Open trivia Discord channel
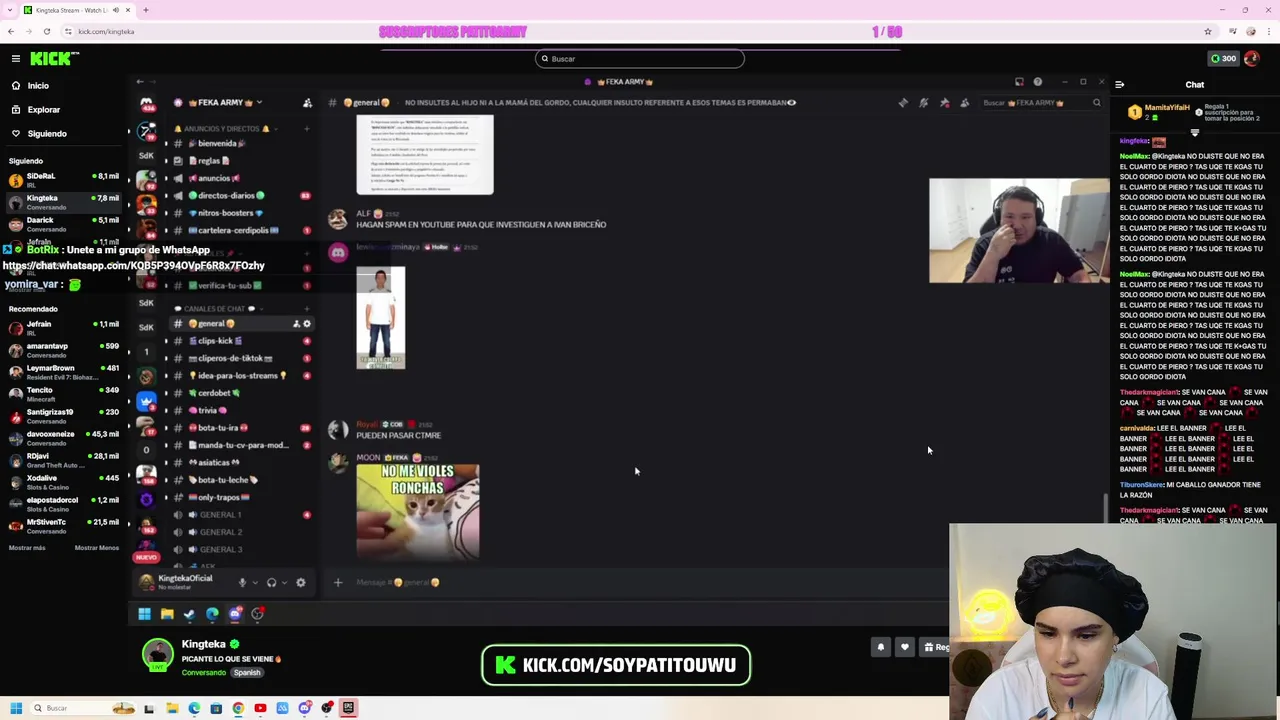Viewport: 1280px width, 720px height. 240,410
